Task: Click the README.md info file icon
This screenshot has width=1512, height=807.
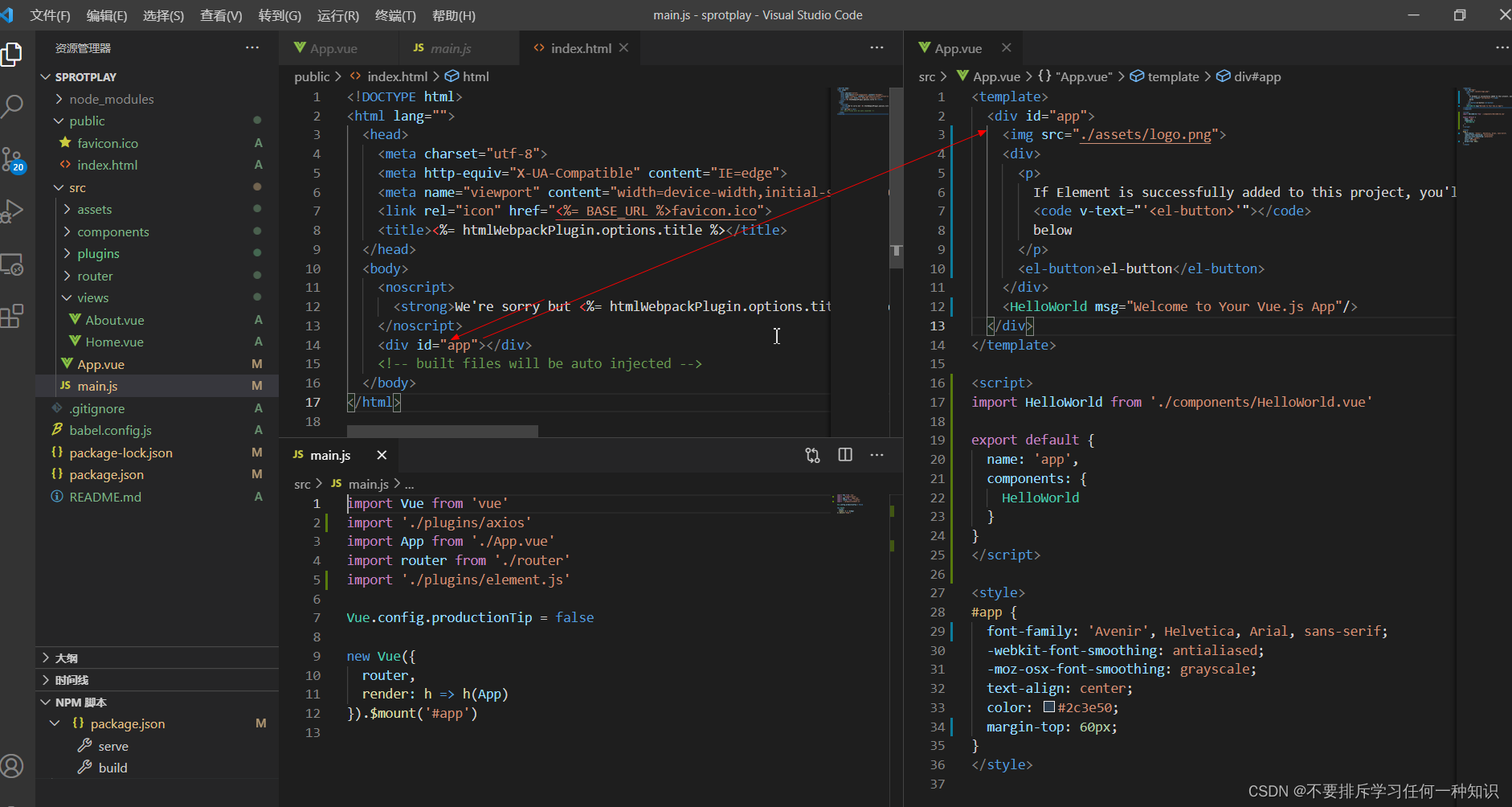Action: click(57, 497)
